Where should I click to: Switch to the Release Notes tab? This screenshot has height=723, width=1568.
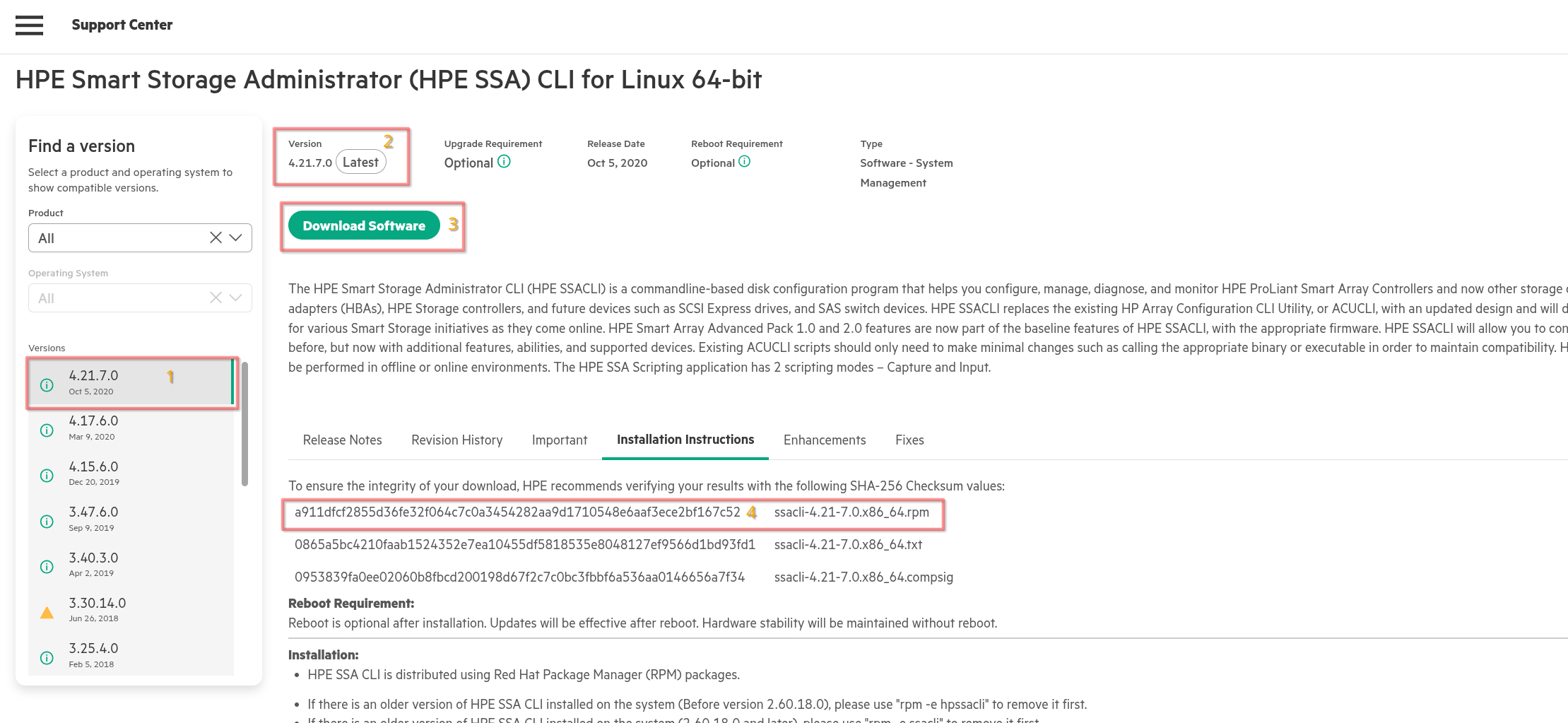(342, 440)
